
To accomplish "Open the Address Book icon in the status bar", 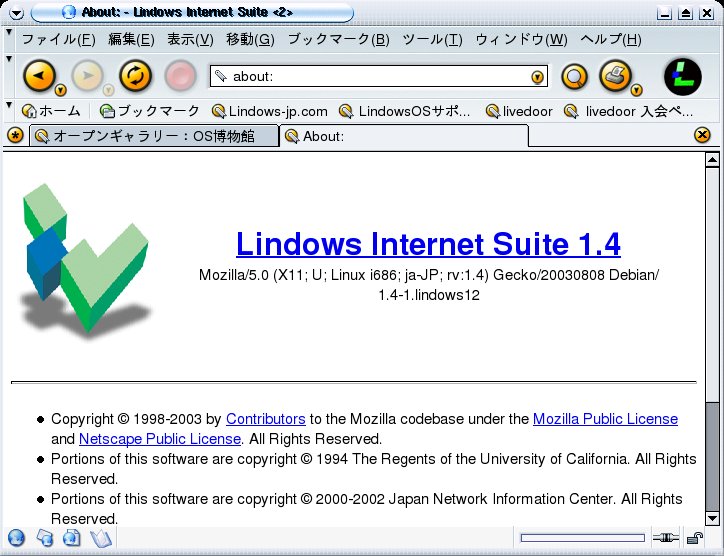I will [x=100, y=538].
